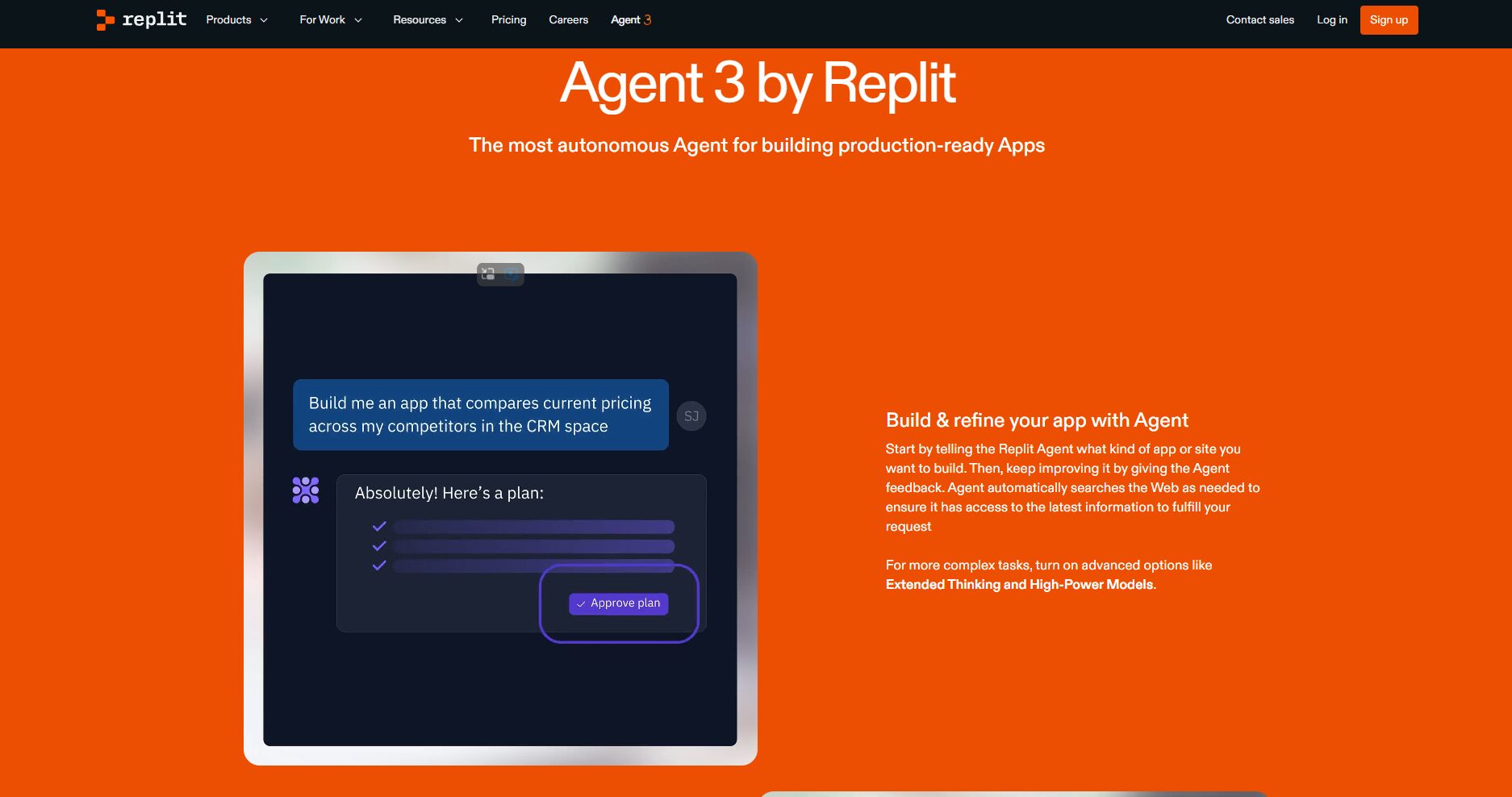This screenshot has width=1512, height=797.
Task: Click the third checkmark in the plan list
Action: pos(379,565)
